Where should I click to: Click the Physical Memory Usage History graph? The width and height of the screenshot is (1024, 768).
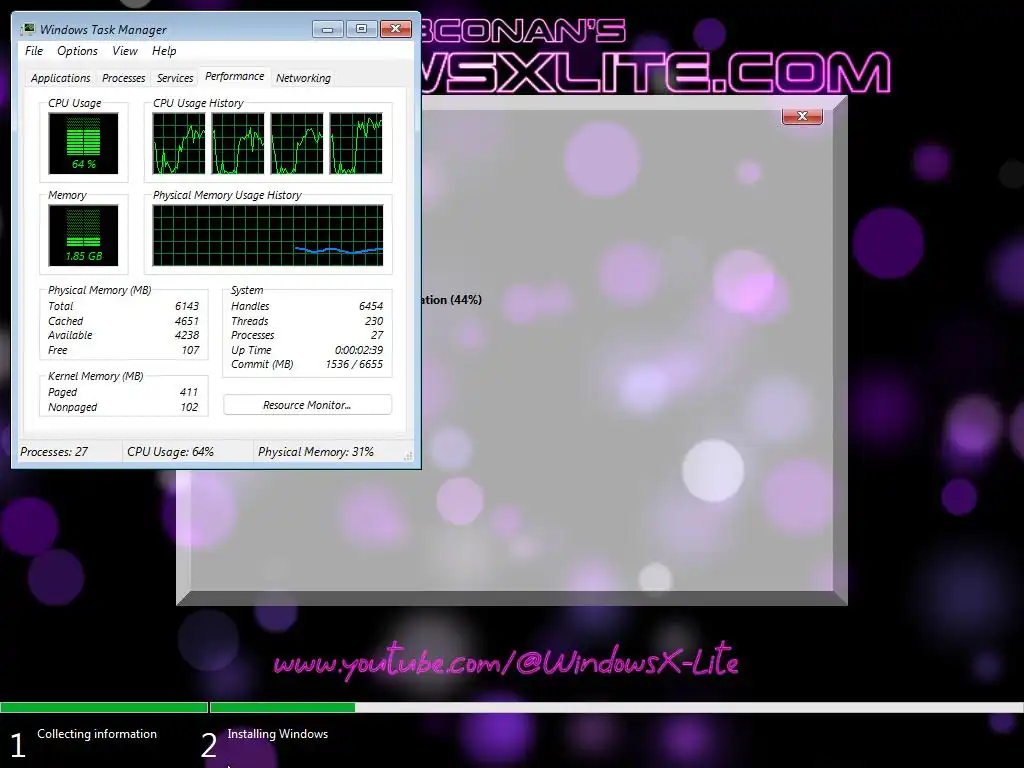268,235
